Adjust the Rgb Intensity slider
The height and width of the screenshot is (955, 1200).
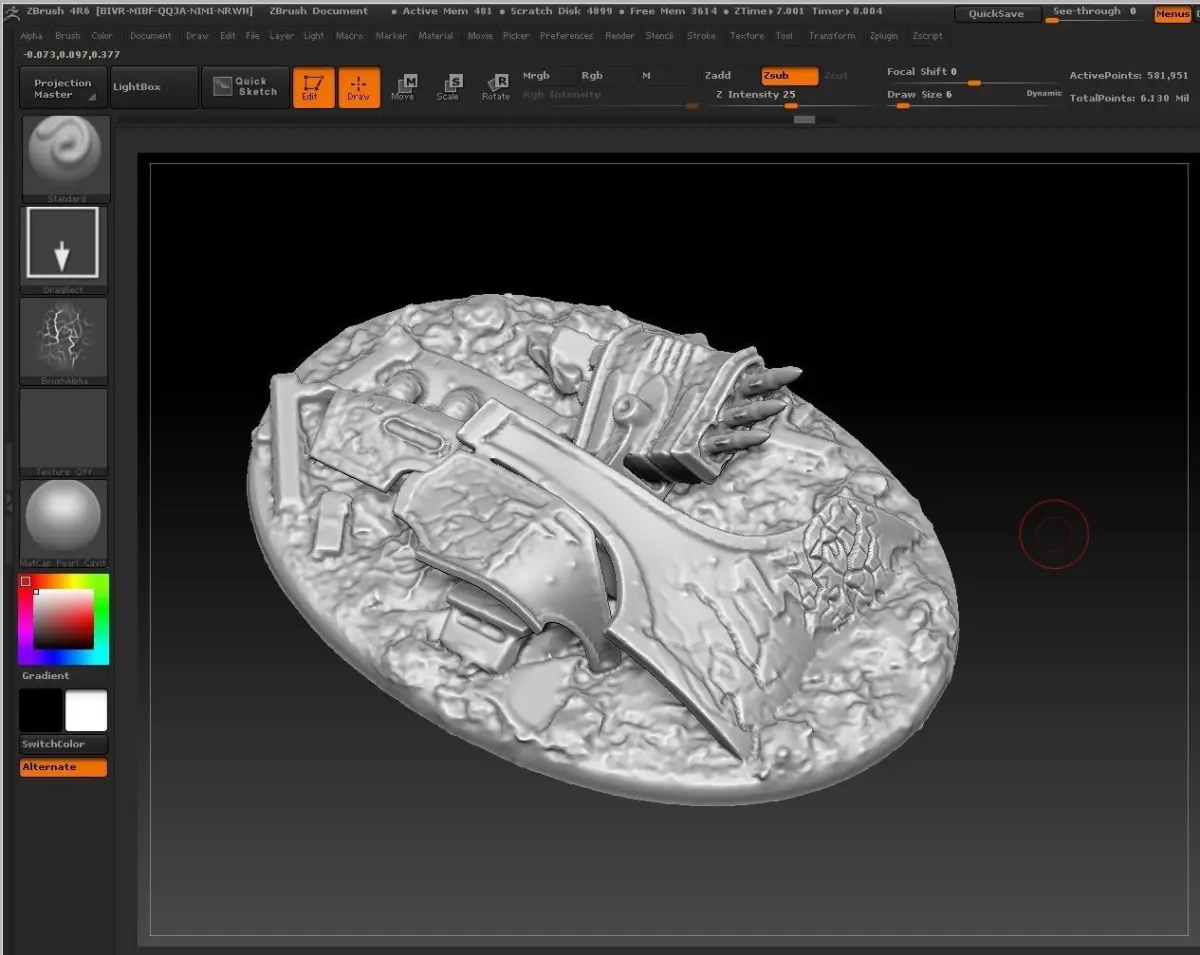pos(609,96)
